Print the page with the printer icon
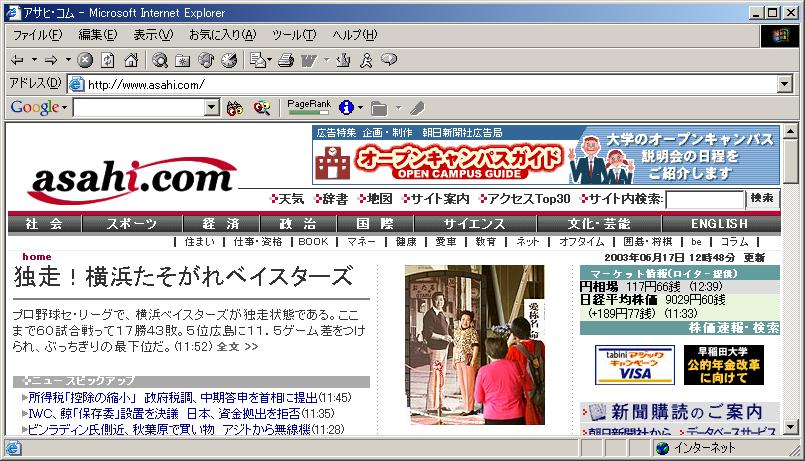805x461 pixels. [286, 61]
